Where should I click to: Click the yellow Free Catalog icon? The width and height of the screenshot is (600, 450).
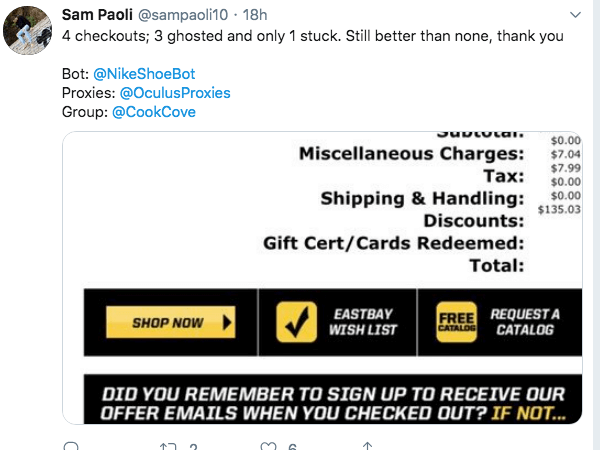pyautogui.click(x=455, y=322)
